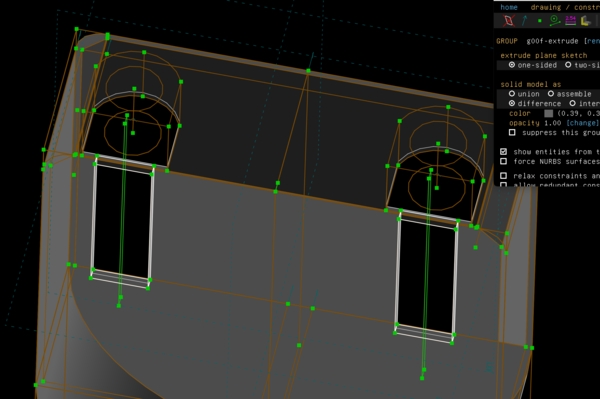Image resolution: width=600 pixels, height=399 pixels.
Task: Click the solid model as heading
Action: click(x=530, y=84)
